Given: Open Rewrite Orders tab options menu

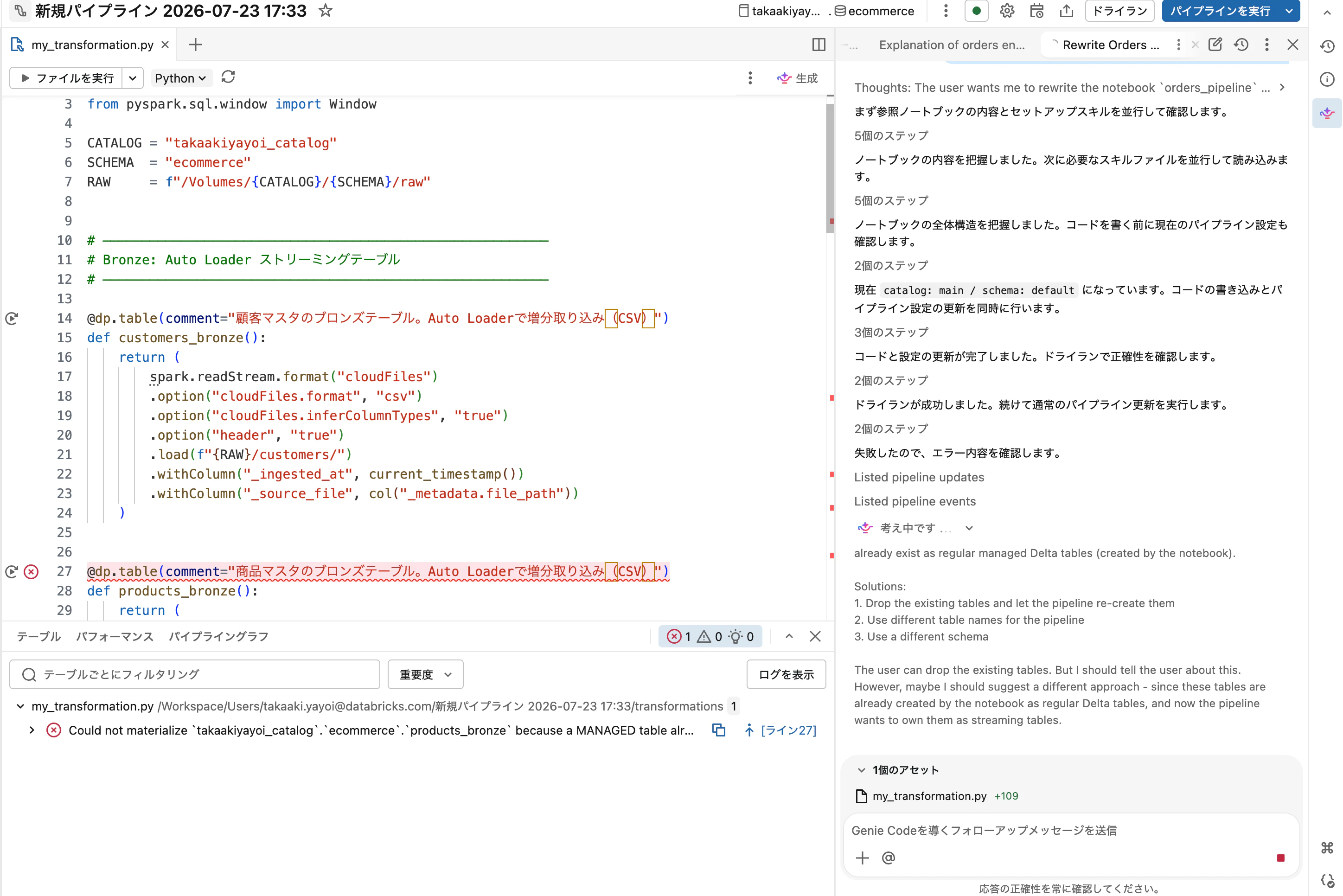Looking at the screenshot, I should coord(1178,45).
